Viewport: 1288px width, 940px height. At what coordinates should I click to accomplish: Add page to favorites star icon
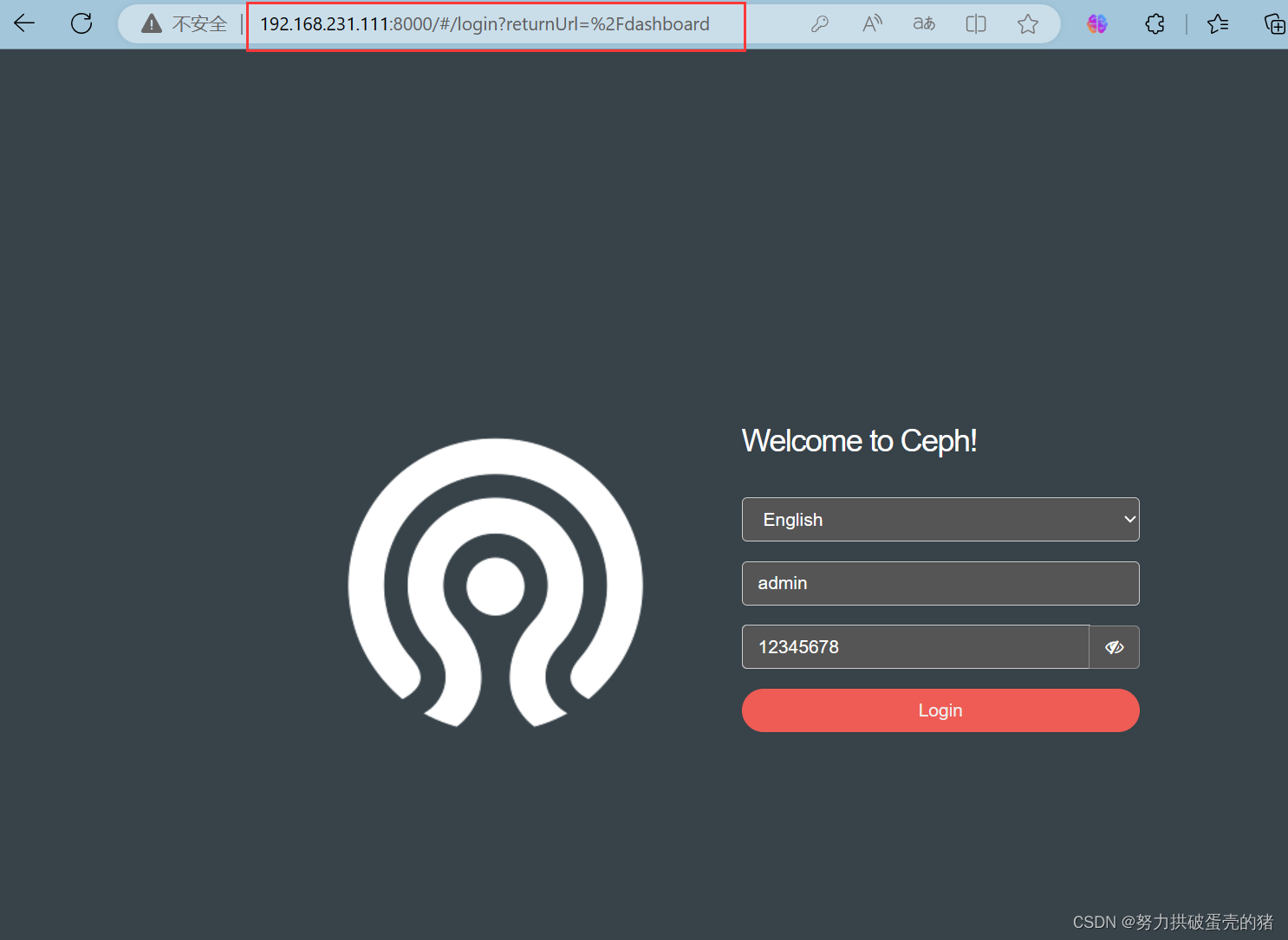pyautogui.click(x=1028, y=24)
